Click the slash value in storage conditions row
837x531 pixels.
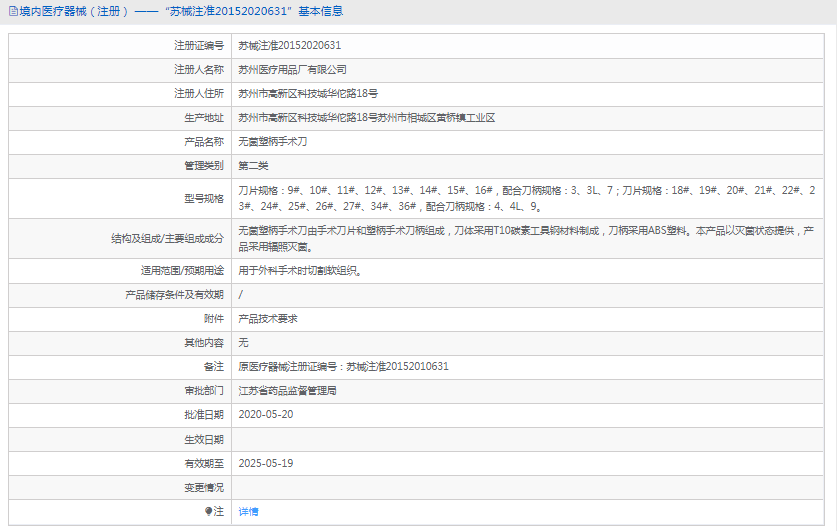tap(240, 295)
